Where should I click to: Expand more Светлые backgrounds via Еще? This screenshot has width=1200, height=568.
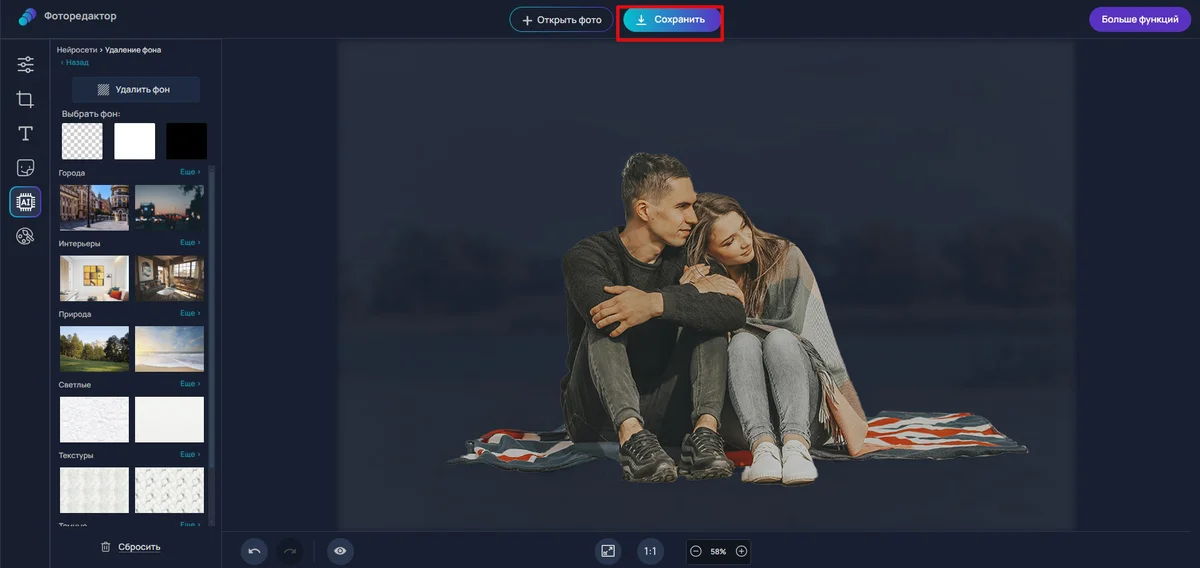(x=190, y=384)
